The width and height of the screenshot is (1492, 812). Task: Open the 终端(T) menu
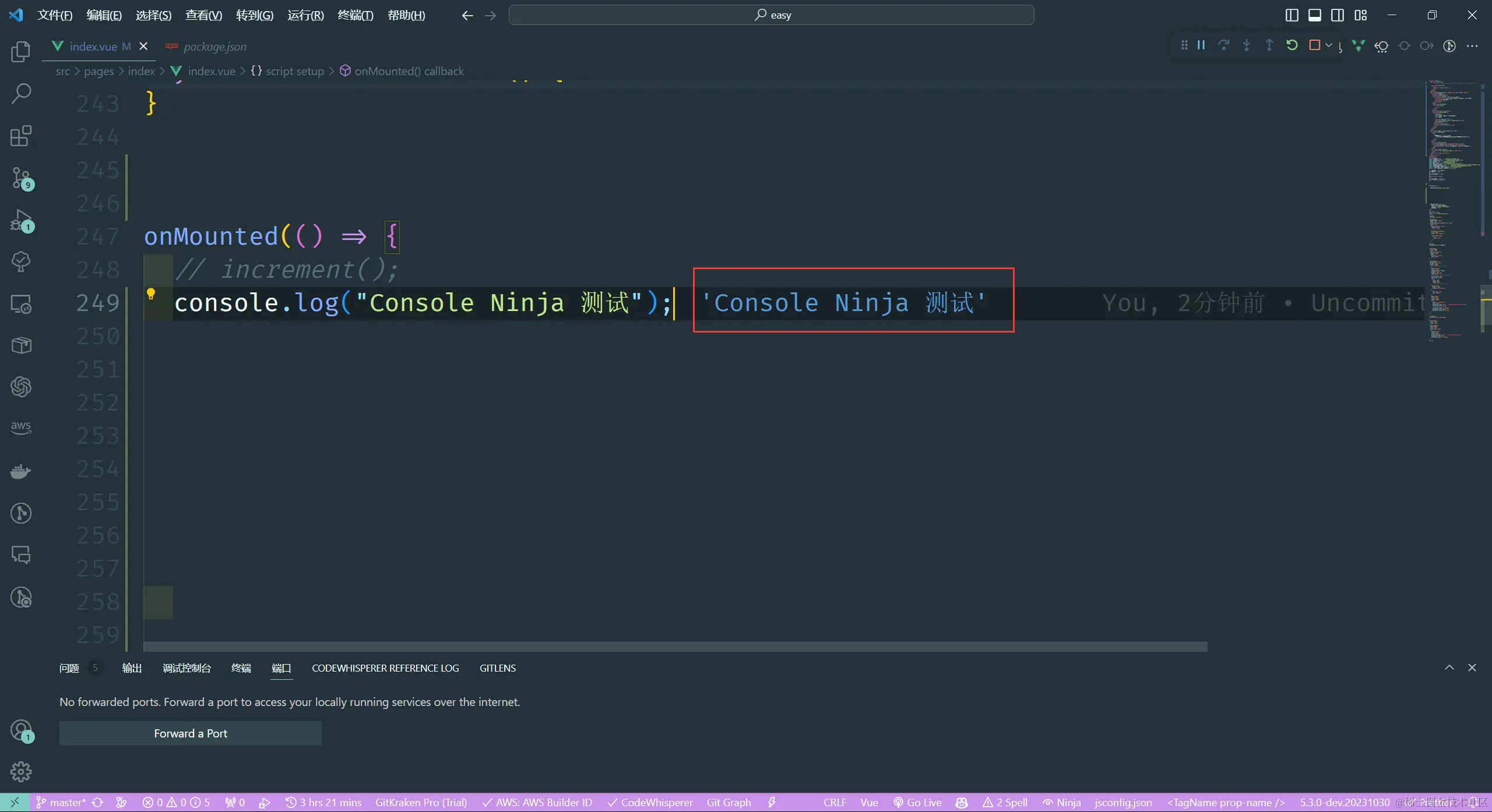[356, 15]
